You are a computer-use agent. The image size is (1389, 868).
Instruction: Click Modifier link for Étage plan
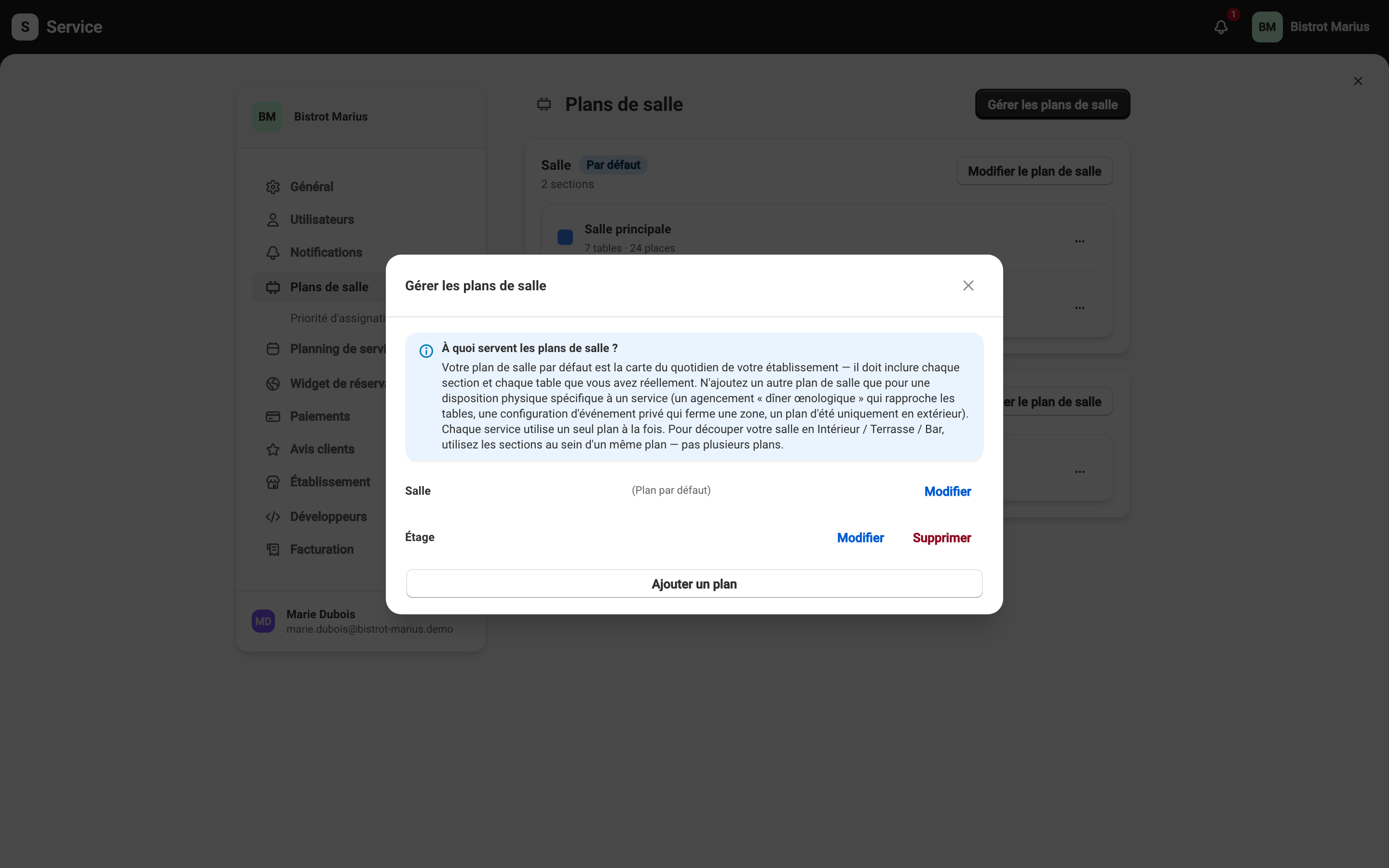[x=860, y=538]
